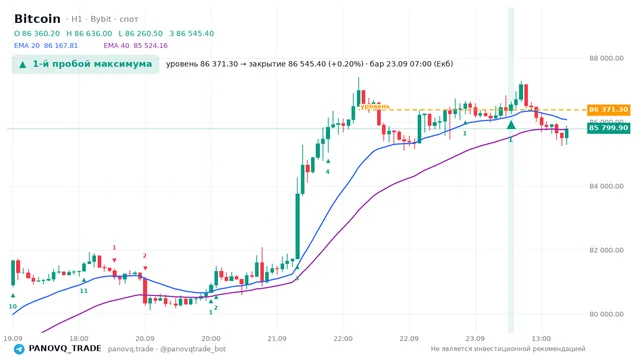Click the '1-й пробой максимума' badge text
Image resolution: width=640 pixels, height=360 pixels.
[x=92, y=64]
